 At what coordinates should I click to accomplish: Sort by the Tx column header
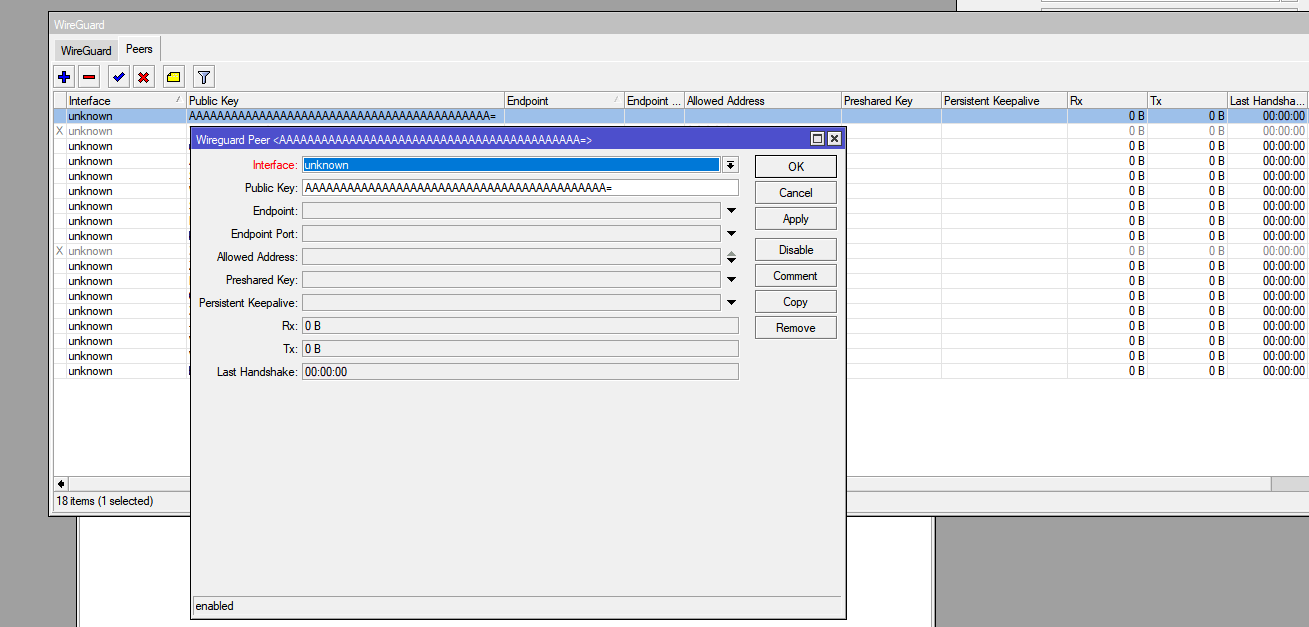pos(1187,101)
